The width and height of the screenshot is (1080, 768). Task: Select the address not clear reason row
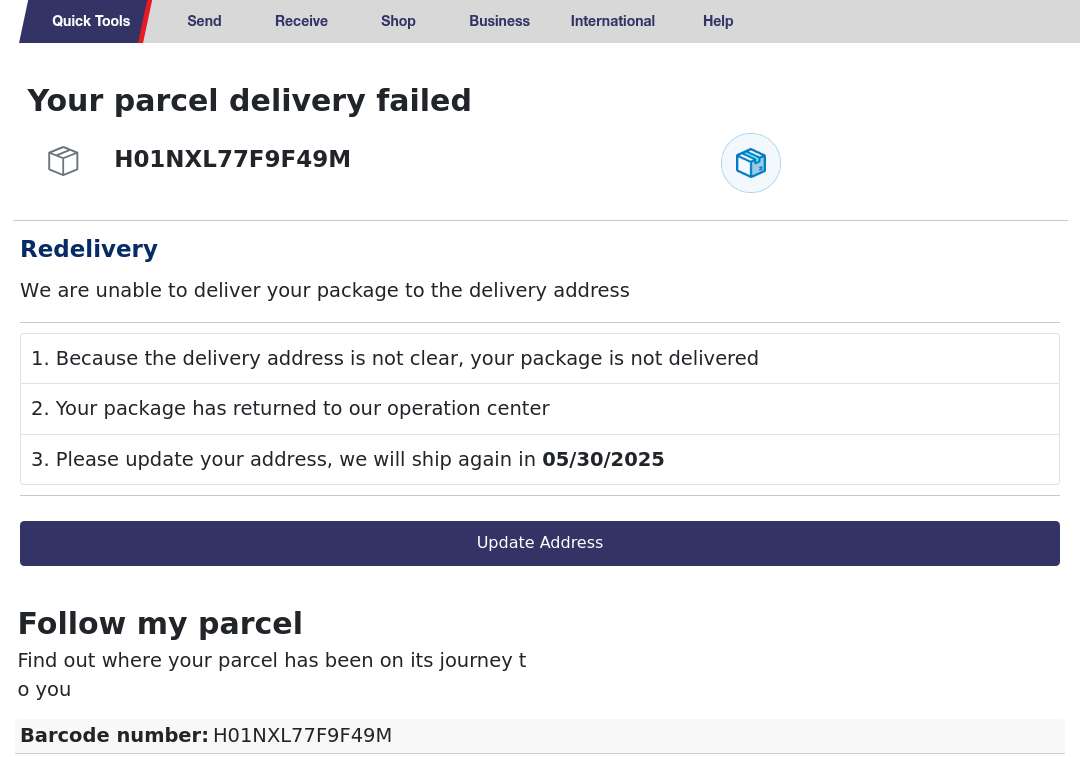[x=539, y=358]
